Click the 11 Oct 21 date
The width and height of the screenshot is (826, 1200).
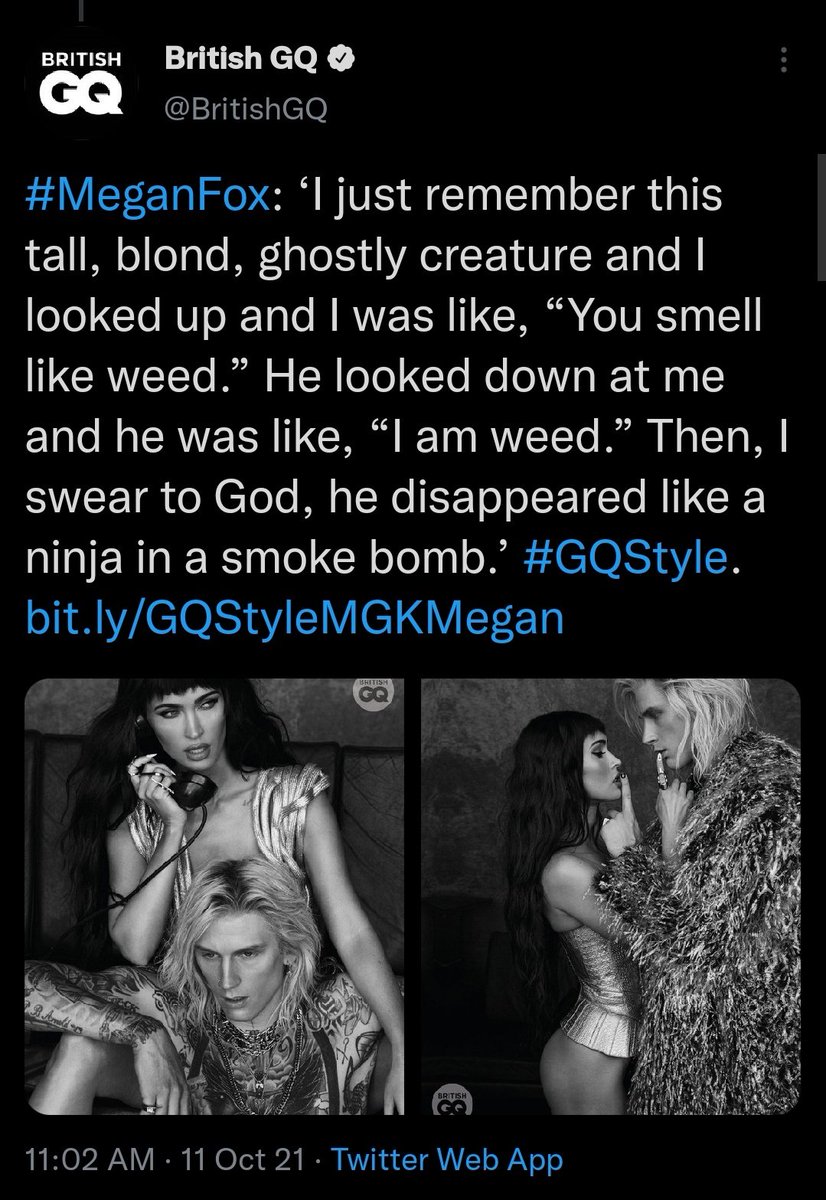coord(241,1160)
